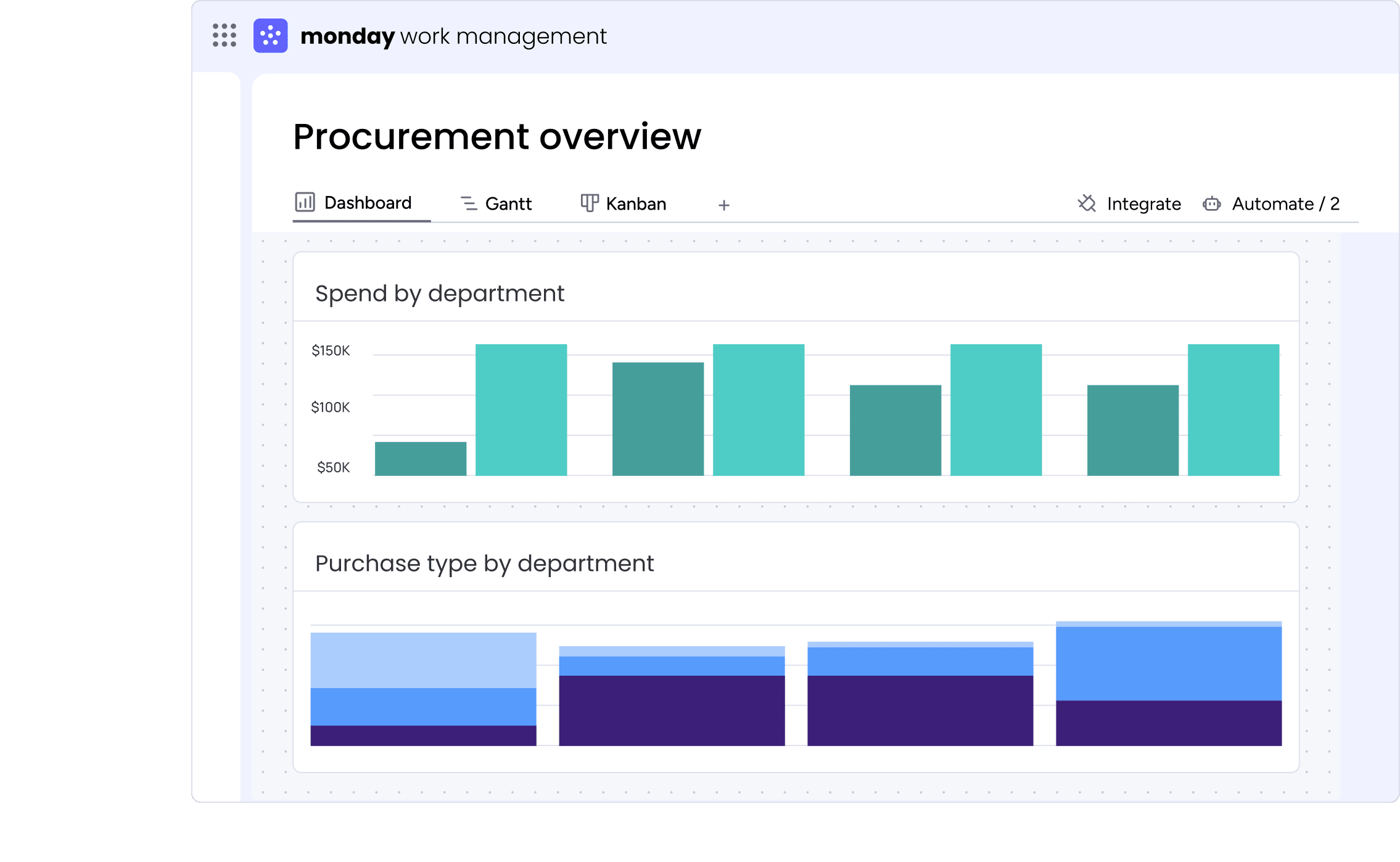Open the Integrate button
Image resolution: width=1400 pixels, height=862 pixels.
pyautogui.click(x=1143, y=204)
